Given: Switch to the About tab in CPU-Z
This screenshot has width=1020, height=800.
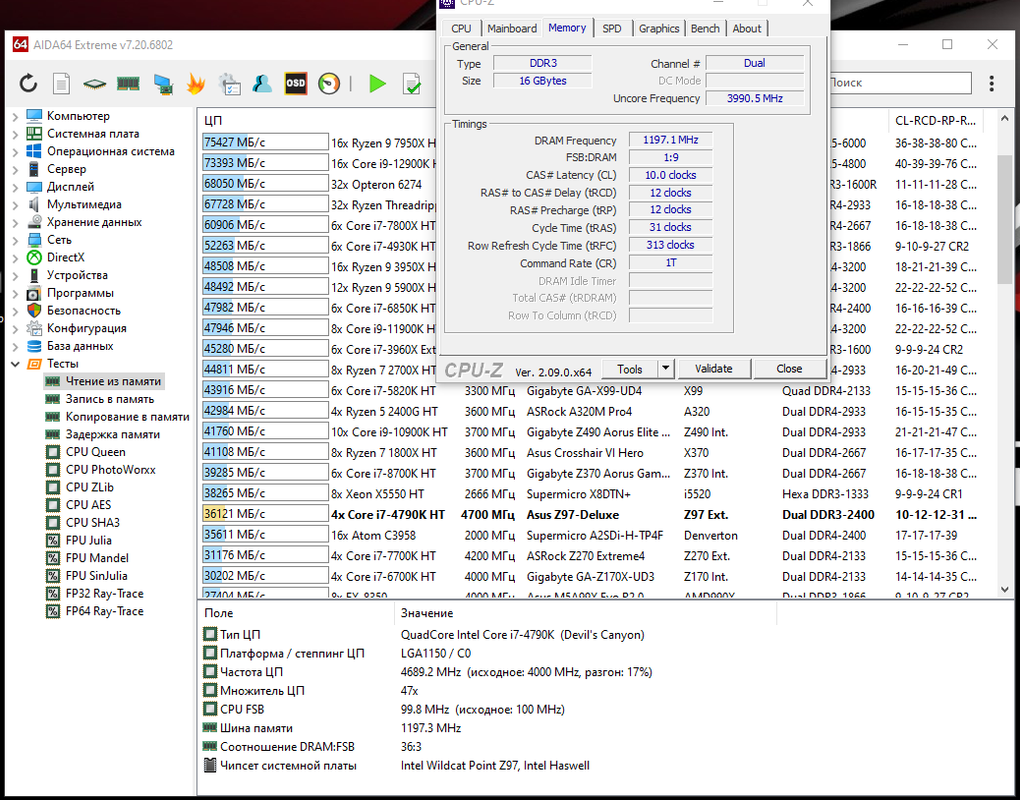Looking at the screenshot, I should 747,29.
